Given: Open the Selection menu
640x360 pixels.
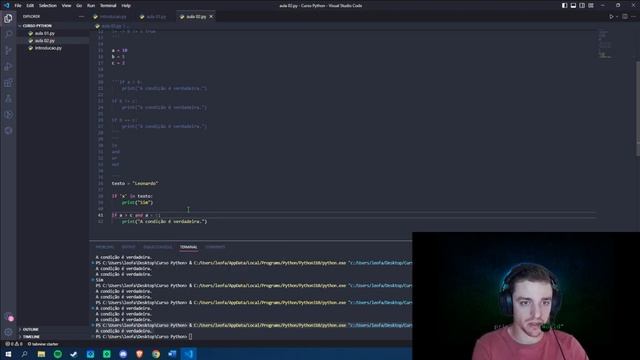Looking at the screenshot, I should coord(48,6).
